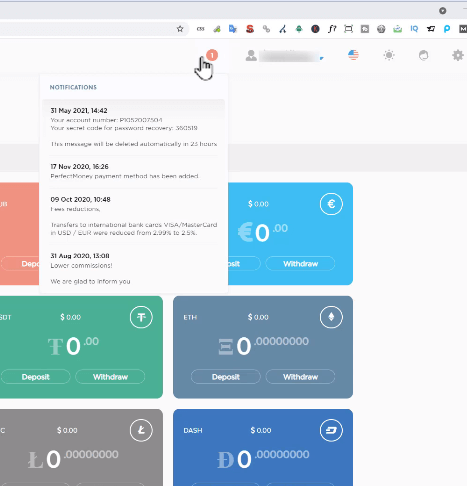
Task: Click the gray globe extension icon
Action: point(381,29)
